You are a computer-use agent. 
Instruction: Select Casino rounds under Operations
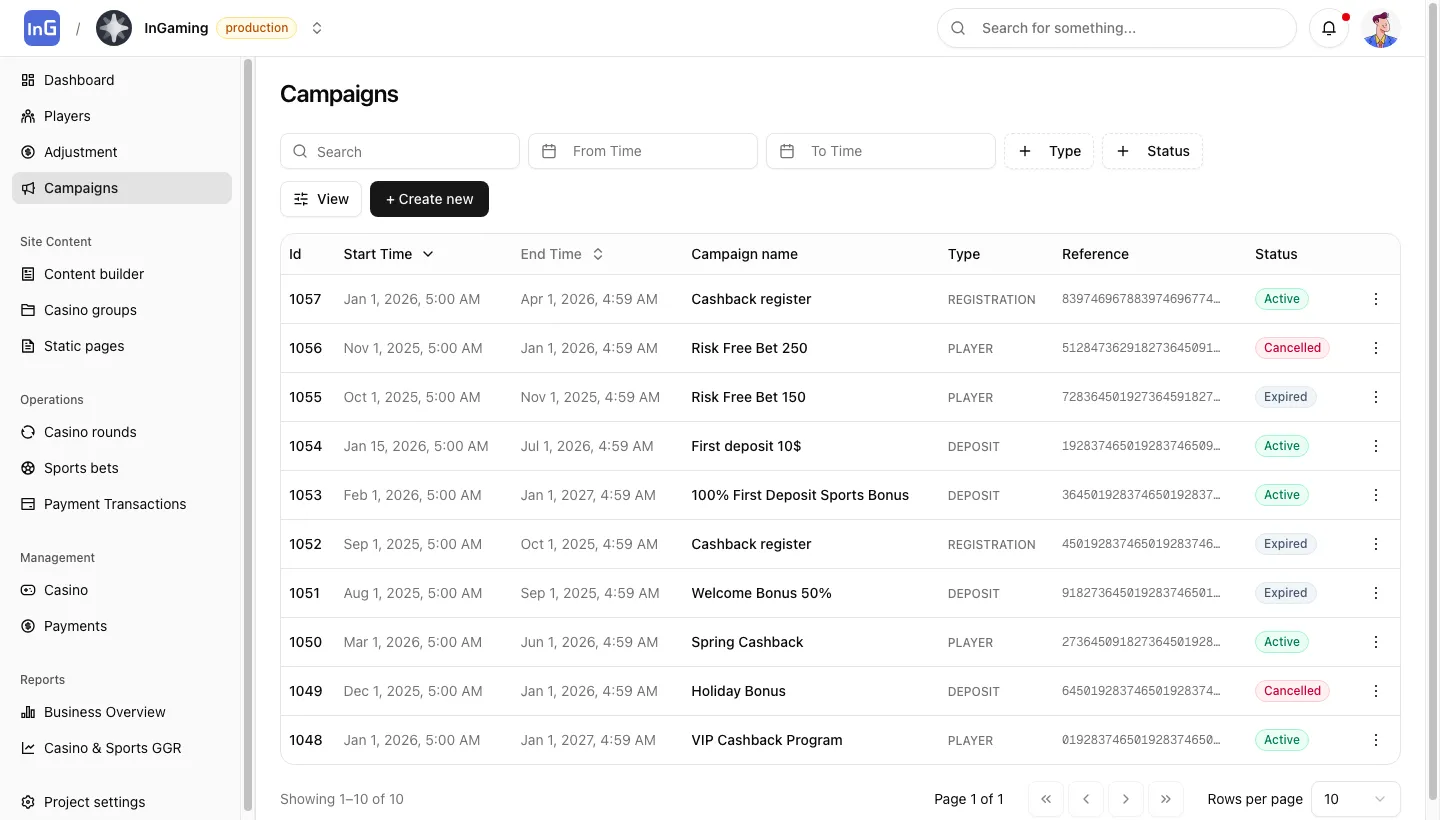click(x=90, y=432)
